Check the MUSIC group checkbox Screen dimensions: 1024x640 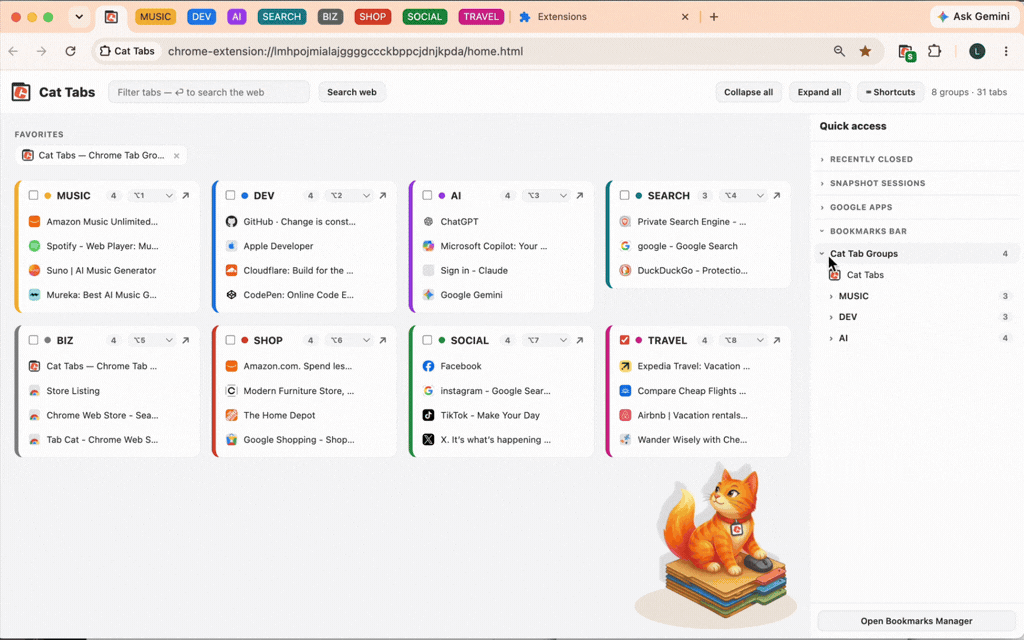tap(33, 195)
